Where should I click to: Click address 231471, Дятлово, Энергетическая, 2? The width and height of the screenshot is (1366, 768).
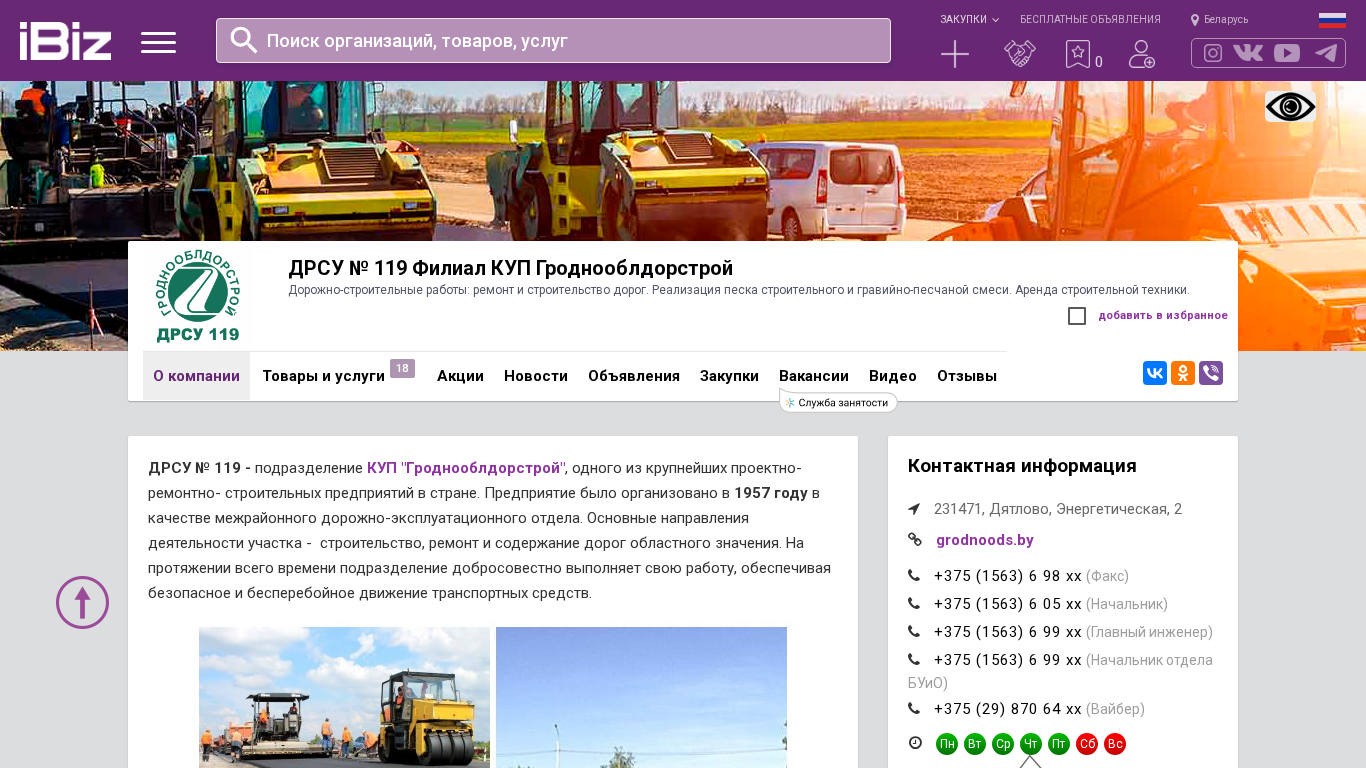(x=1058, y=509)
